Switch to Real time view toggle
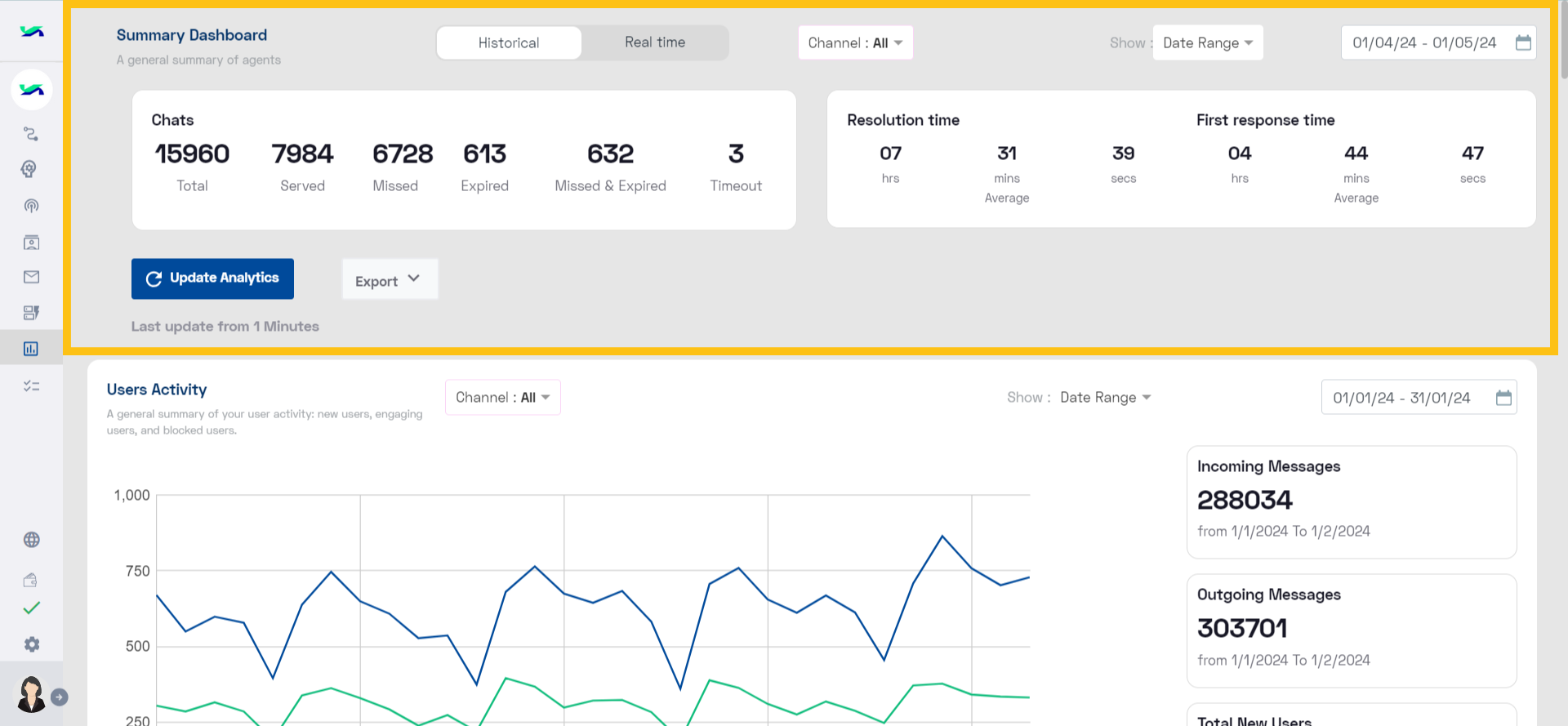The image size is (1568, 726). 655,42
